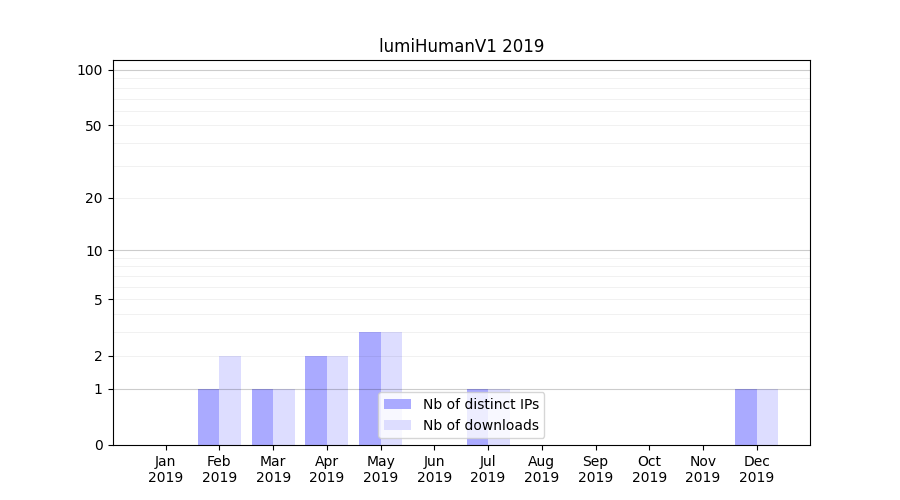The image size is (900, 500).
Task: Select the 'Nb of distinct IPs' legend label
Action: 480,404
